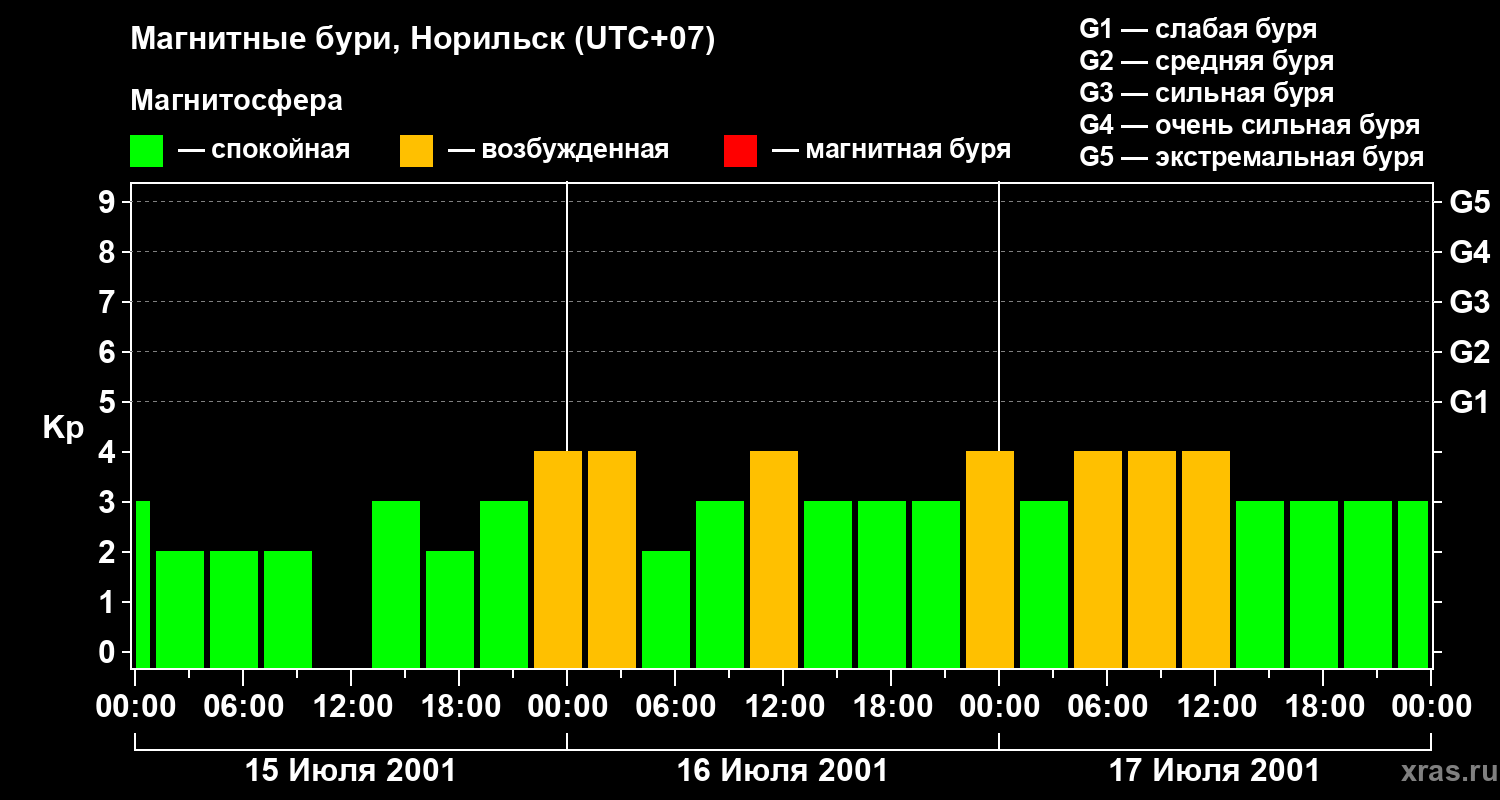Click the '18:00' time label of 15 Июля
Screen dimensions: 1500x800
[459, 707]
